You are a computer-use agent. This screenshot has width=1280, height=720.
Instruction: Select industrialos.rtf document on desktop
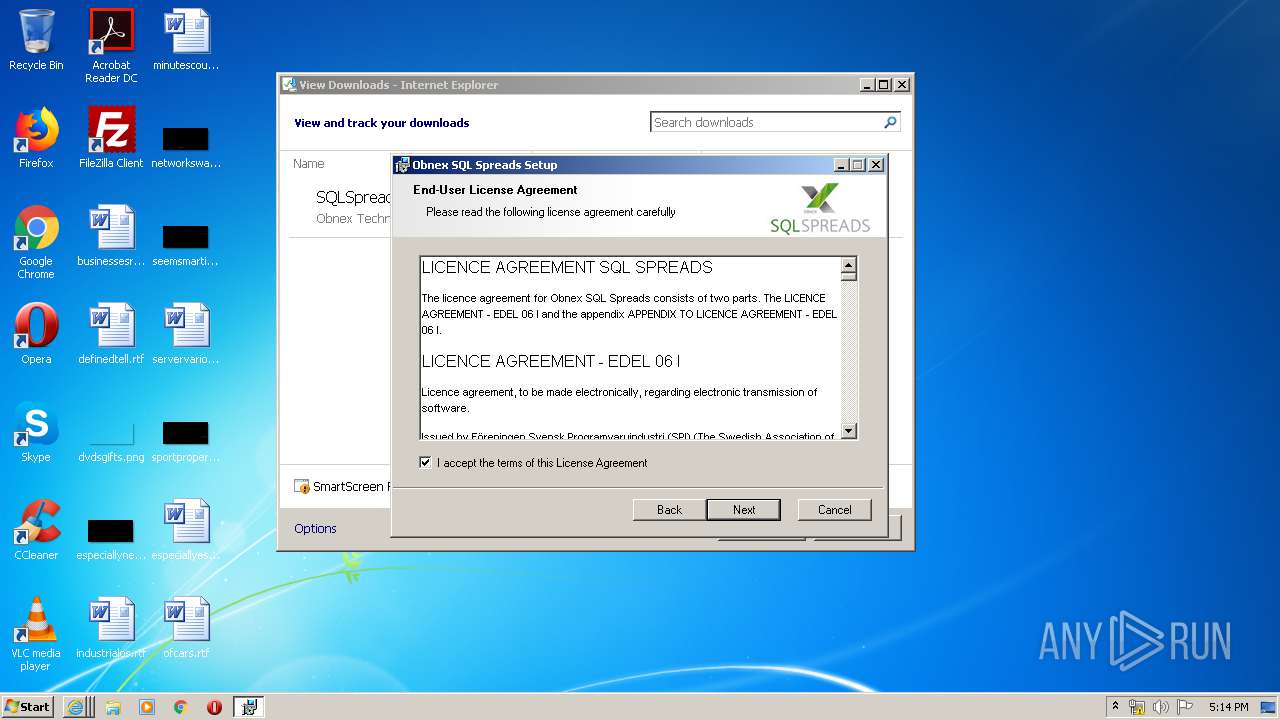pos(111,628)
